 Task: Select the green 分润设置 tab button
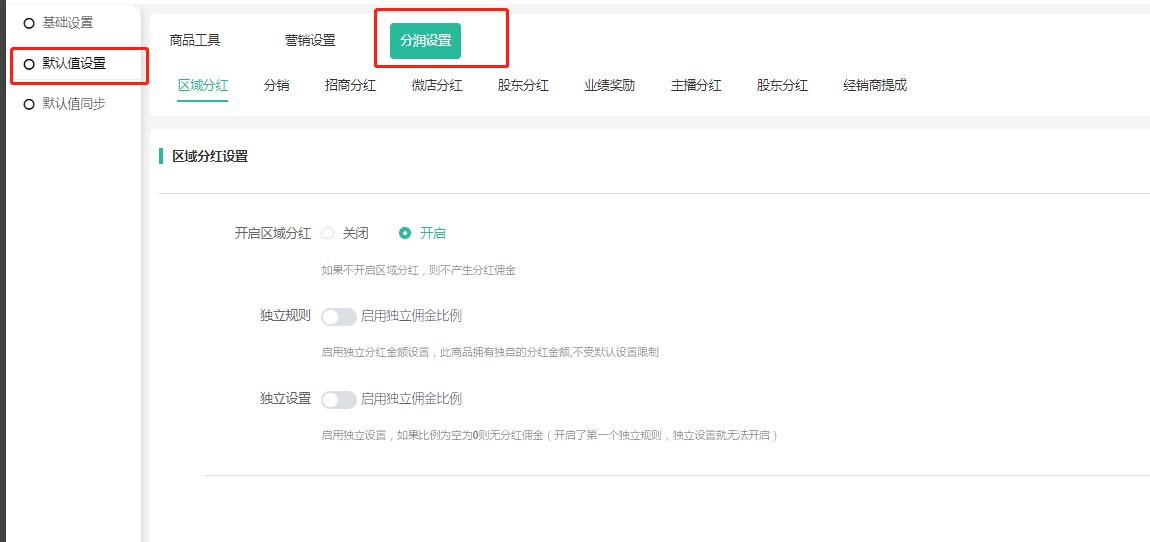[x=426, y=41]
